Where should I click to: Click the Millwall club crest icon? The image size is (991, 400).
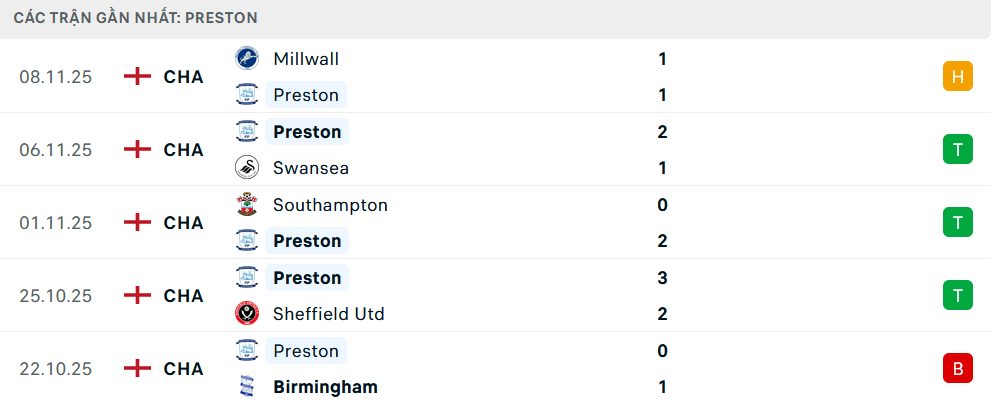(246, 59)
